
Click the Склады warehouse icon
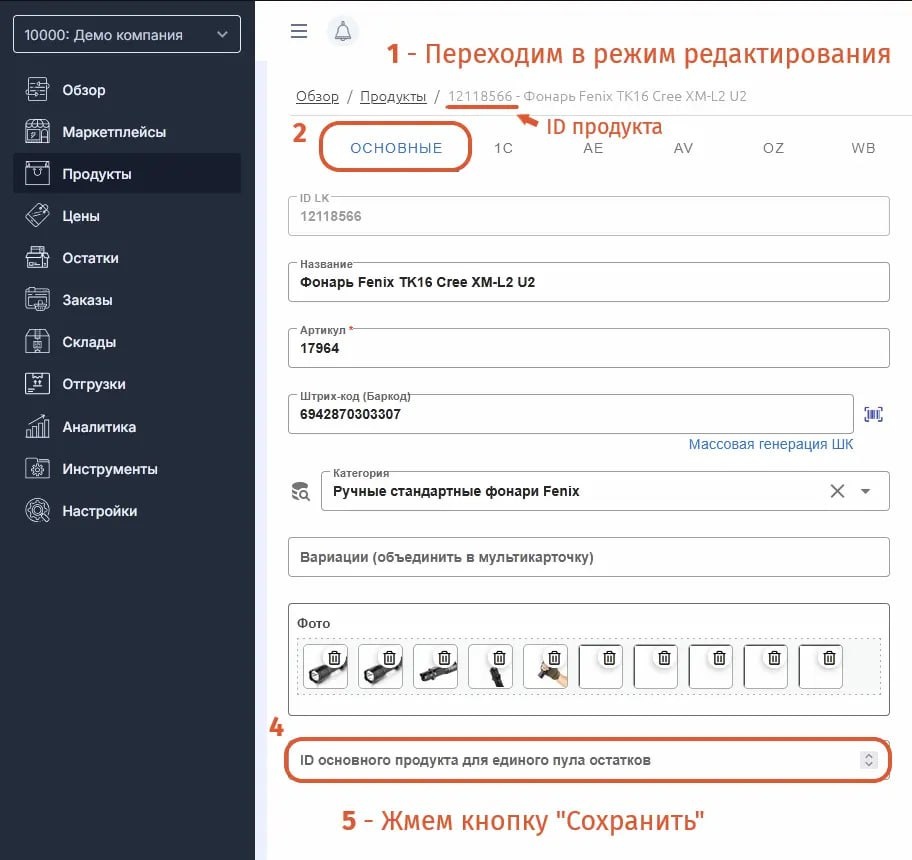[x=37, y=342]
